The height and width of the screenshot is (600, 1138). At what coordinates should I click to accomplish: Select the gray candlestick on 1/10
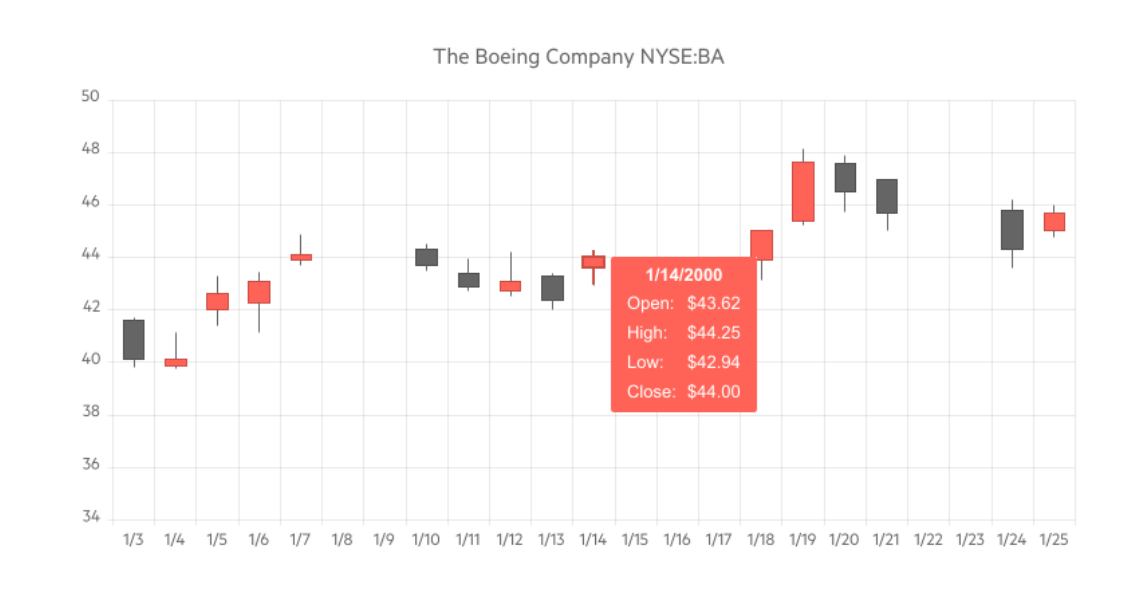click(427, 257)
